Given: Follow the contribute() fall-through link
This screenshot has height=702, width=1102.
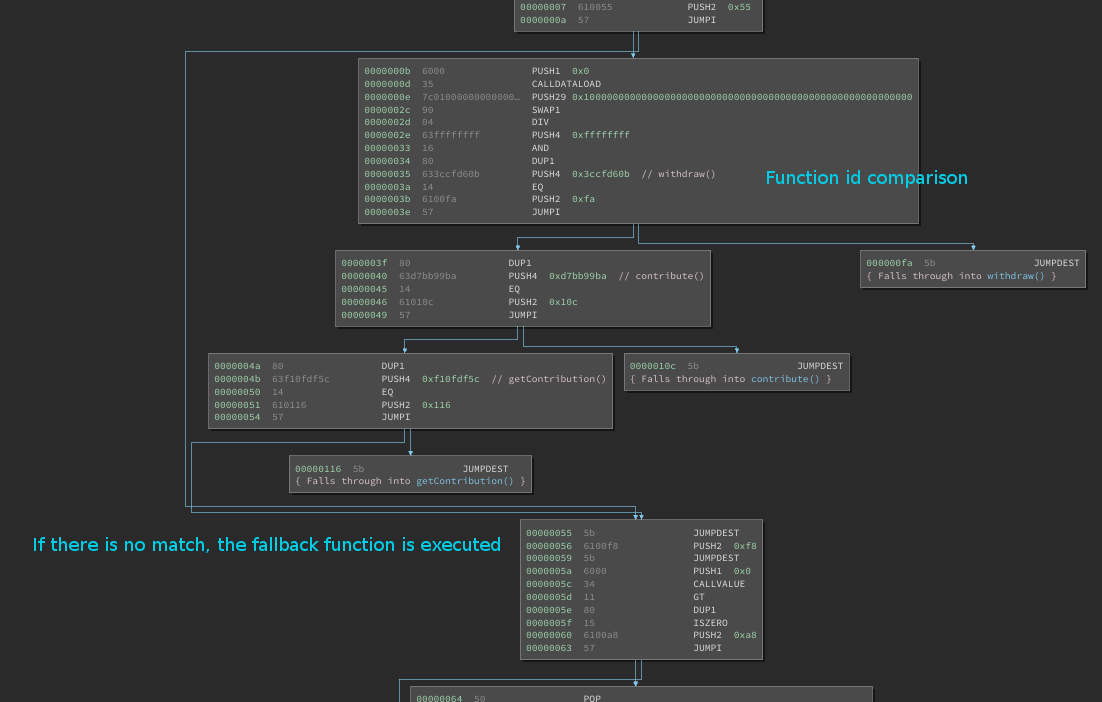Looking at the screenshot, I should click(785, 379).
